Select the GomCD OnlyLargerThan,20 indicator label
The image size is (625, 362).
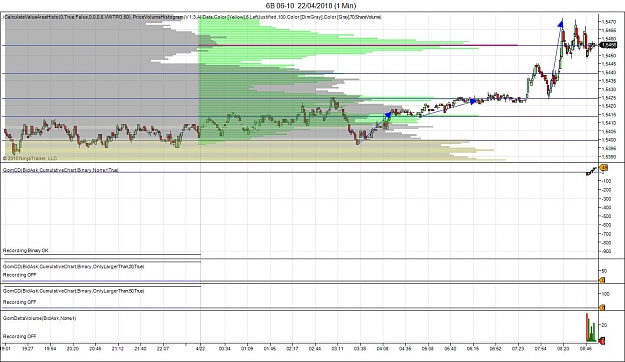click(73, 266)
